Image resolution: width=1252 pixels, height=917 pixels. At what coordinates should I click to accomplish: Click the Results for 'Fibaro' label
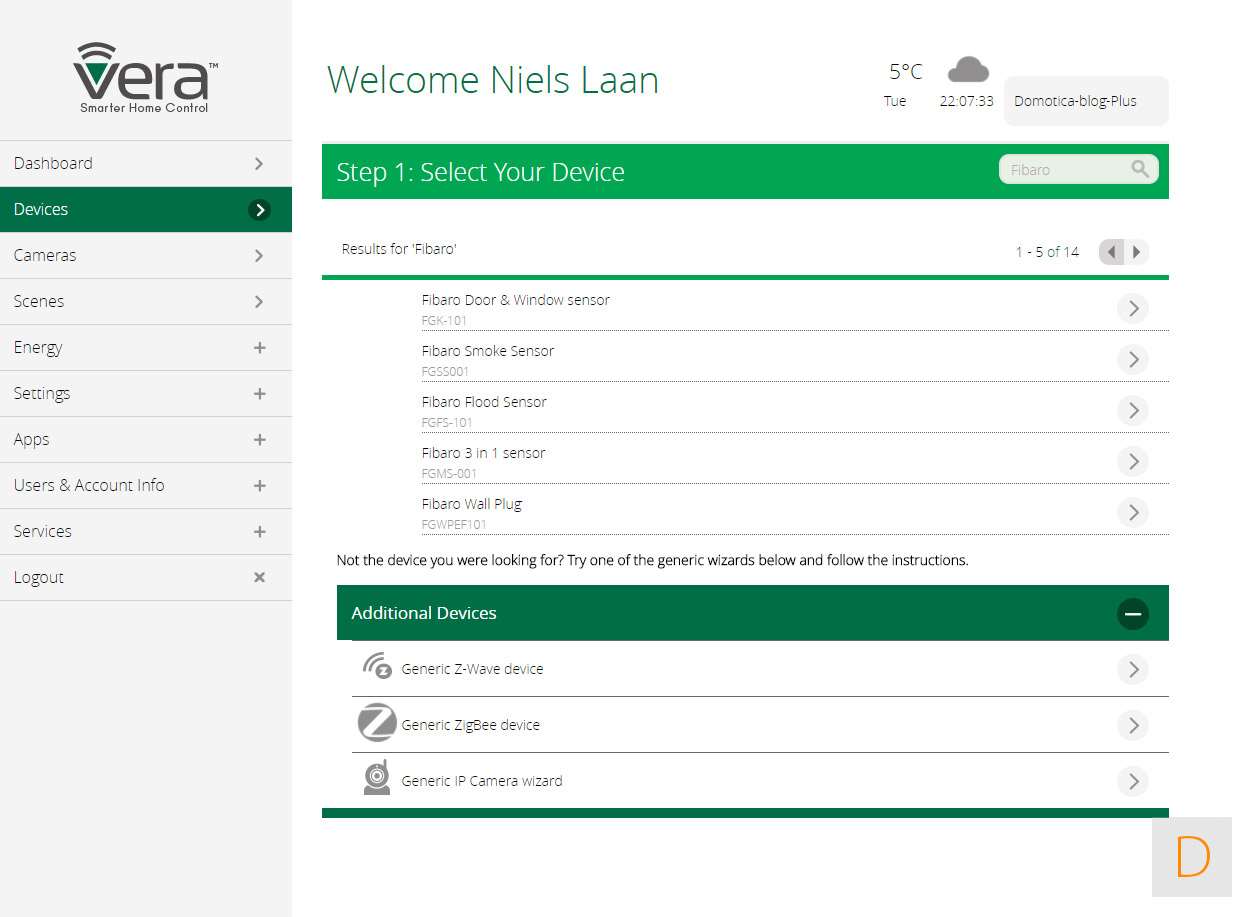pyautogui.click(x=399, y=249)
